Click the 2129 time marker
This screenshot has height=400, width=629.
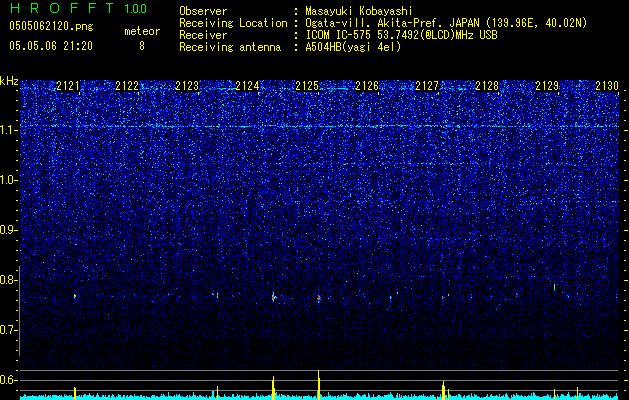coord(547,86)
